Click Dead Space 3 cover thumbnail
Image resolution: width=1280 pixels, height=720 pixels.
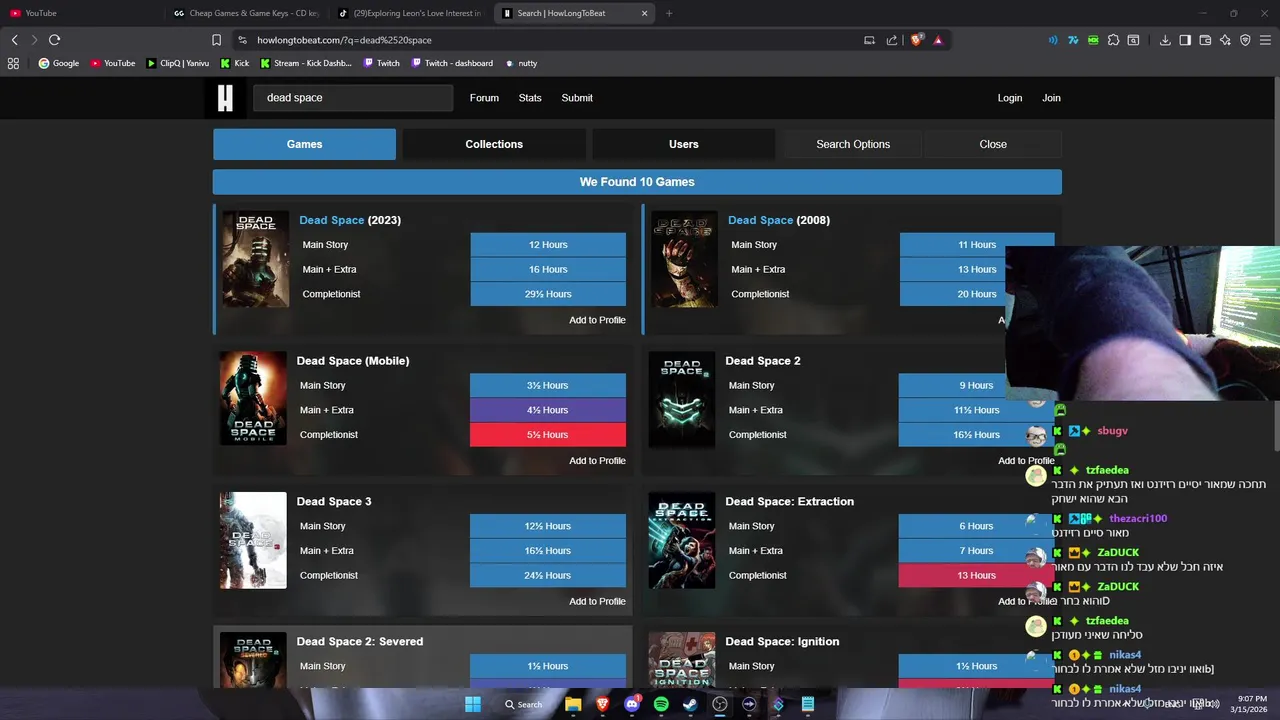point(253,540)
